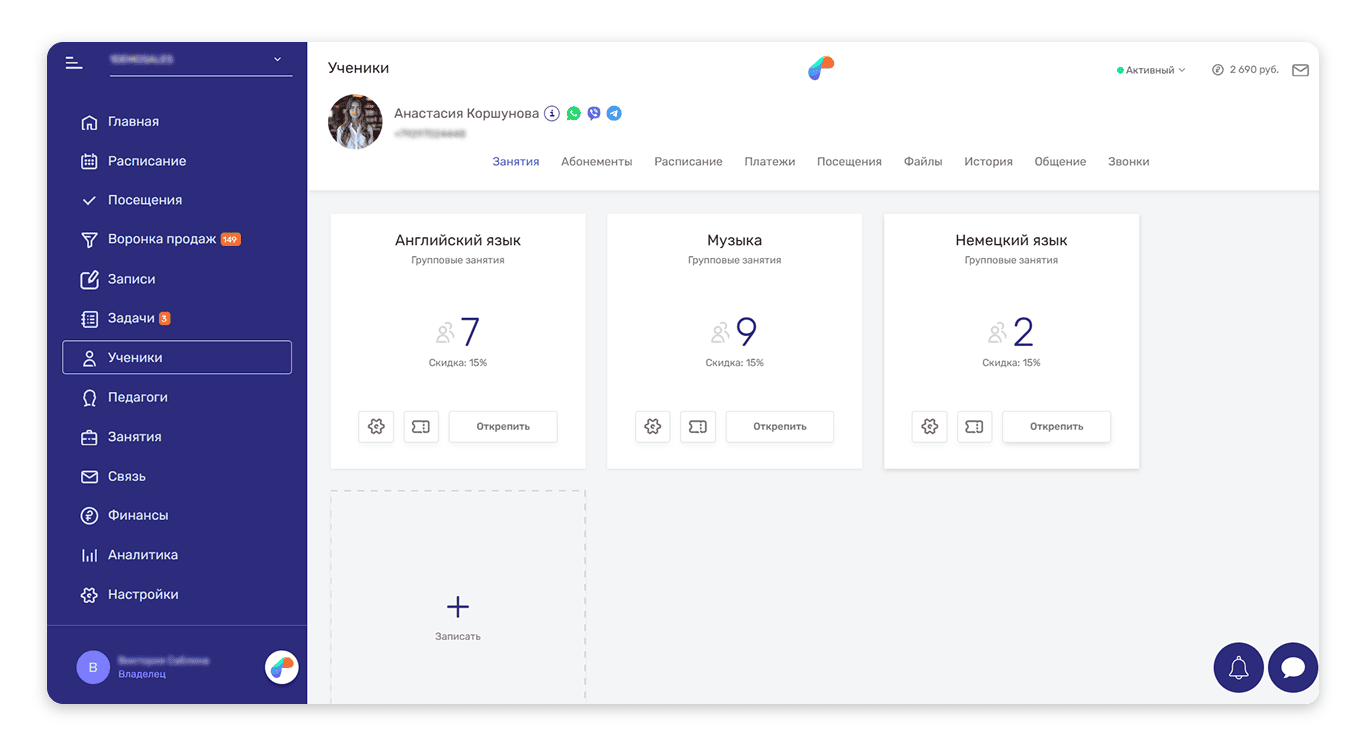Switch to the Абонементы tab
The image size is (1367, 747).
pos(596,162)
